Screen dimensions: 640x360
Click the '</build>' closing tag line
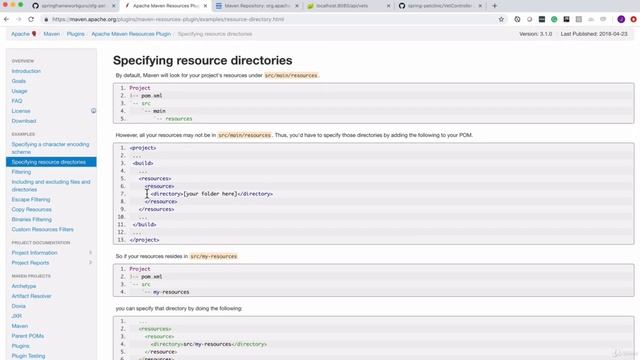click(x=144, y=224)
